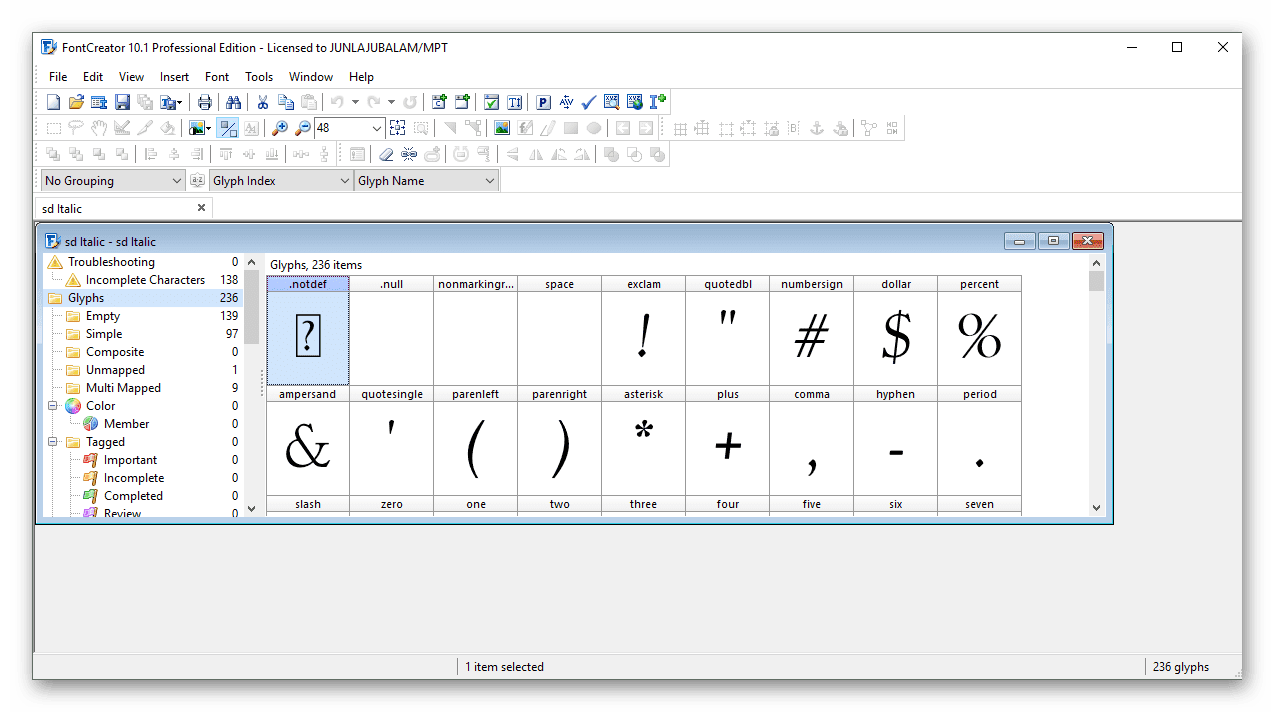Open the Tools menu
This screenshot has height=712, width=1274.
pos(258,76)
